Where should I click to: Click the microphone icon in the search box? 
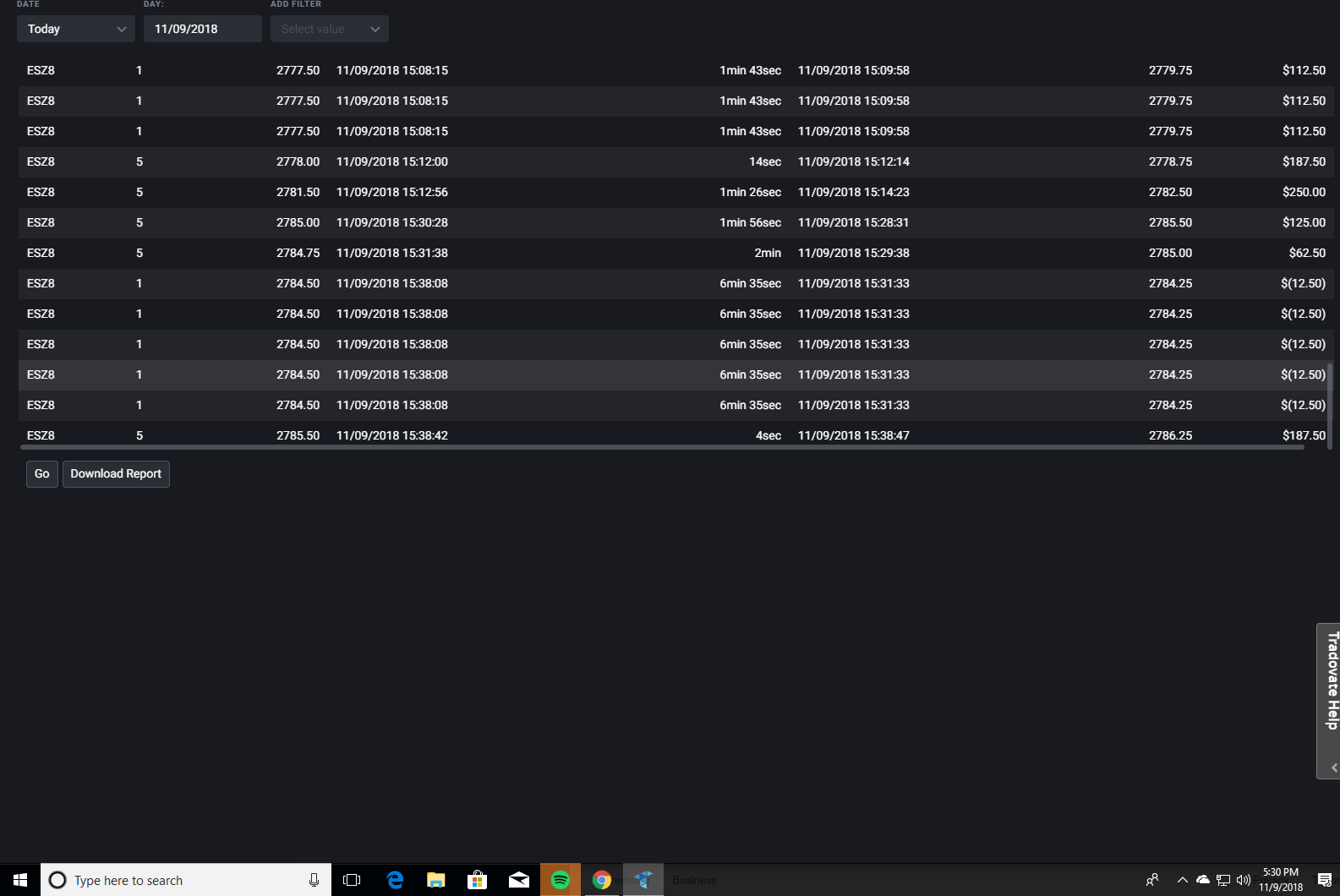tap(314, 880)
